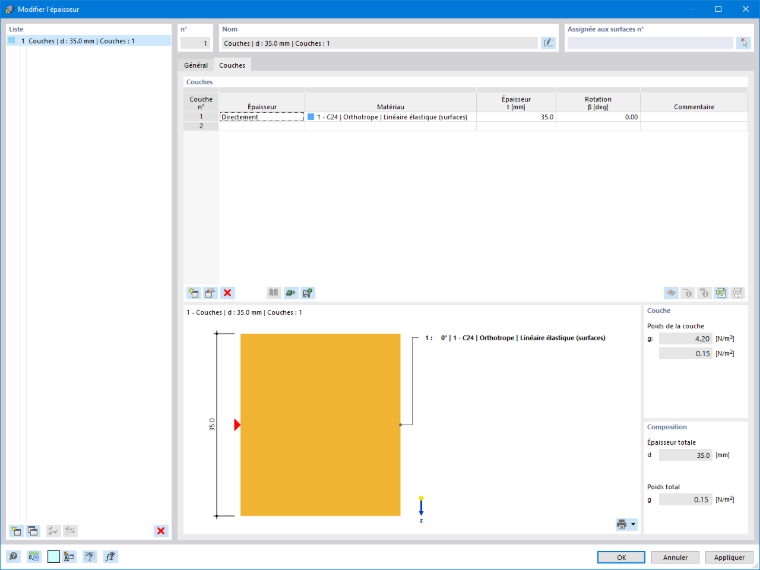760x570 pixels.
Task: Click the green table export icon
Action: (x=721, y=293)
